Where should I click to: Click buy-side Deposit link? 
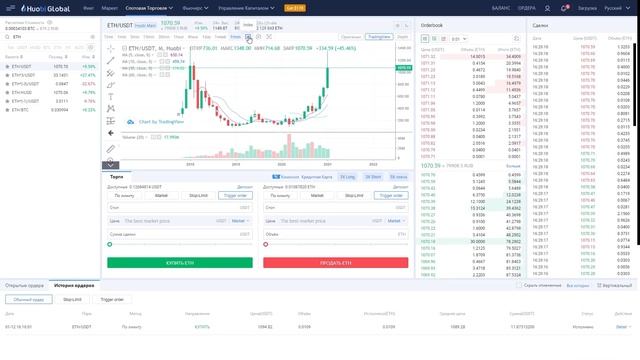point(245,187)
